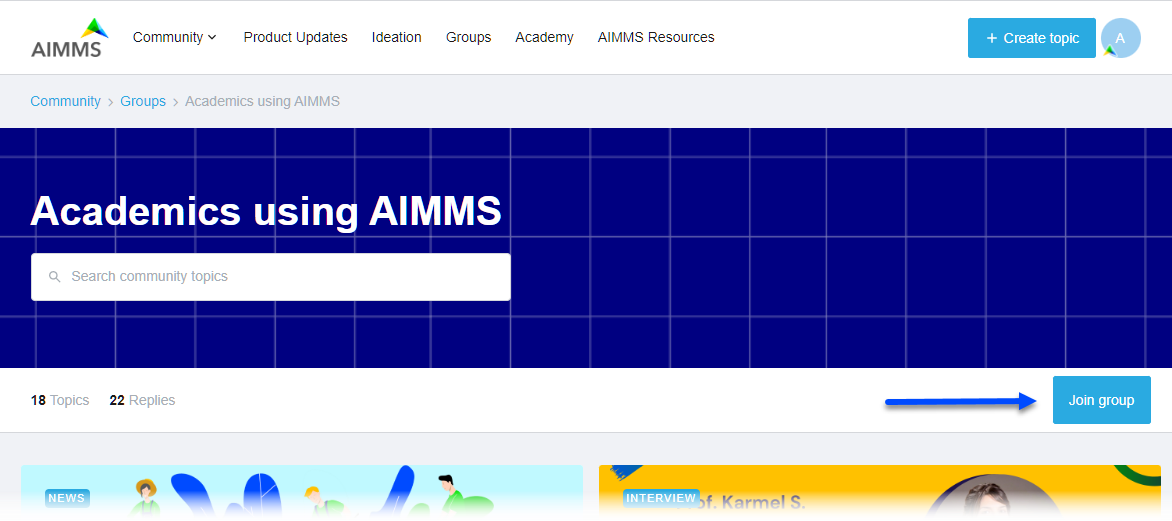
Task: Follow the Groups breadcrumb link
Action: click(x=143, y=101)
